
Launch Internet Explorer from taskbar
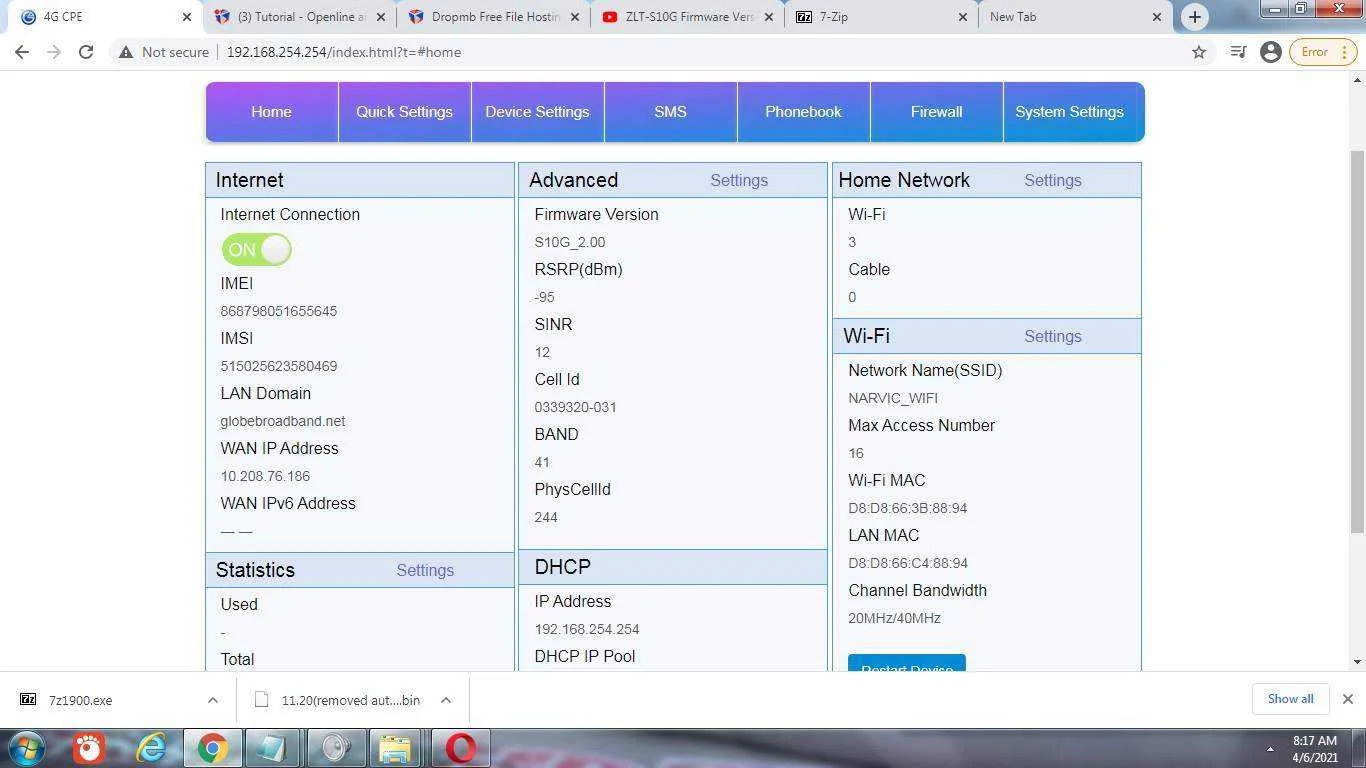(151, 748)
